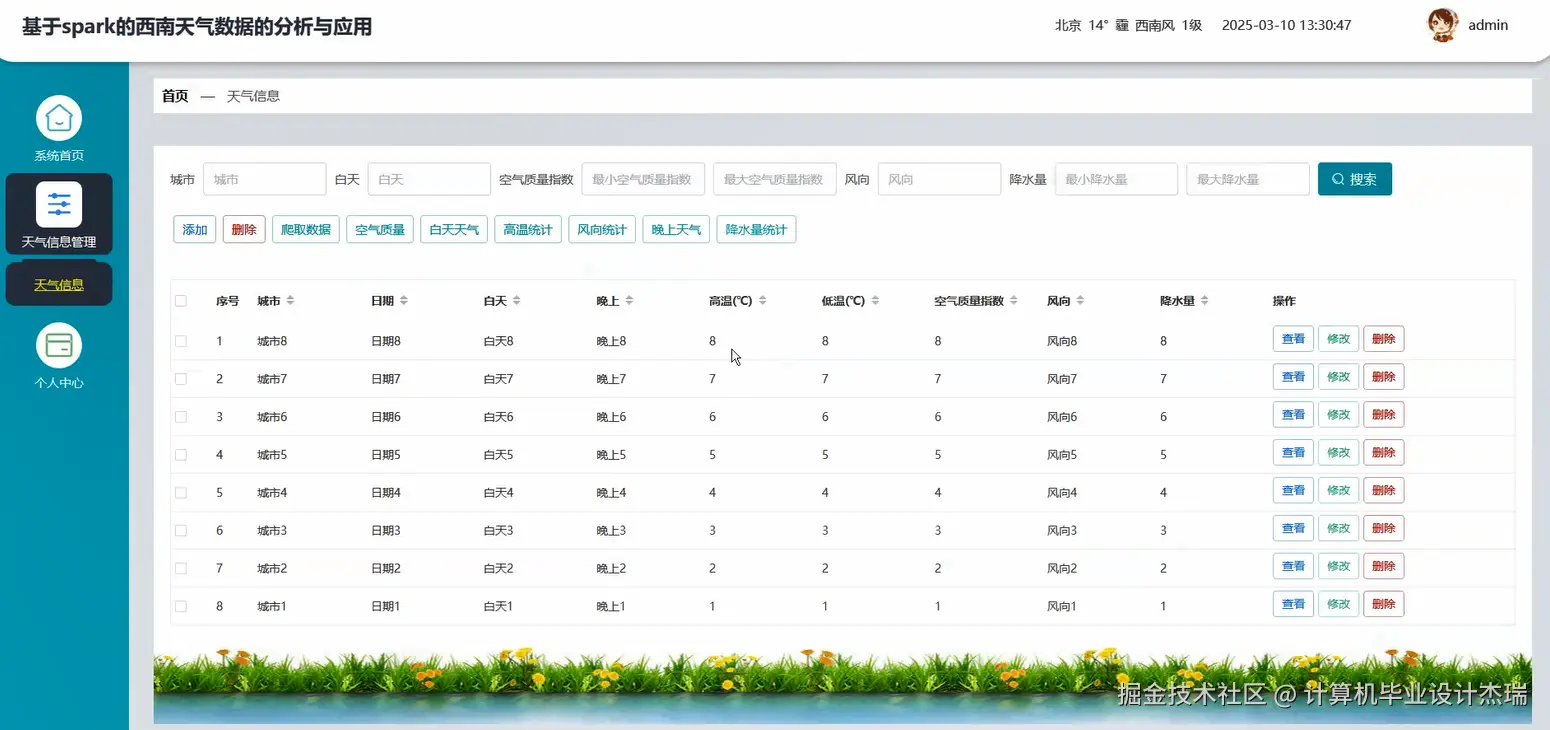
Task: Sort table by 空气质量指数 column arrows
Action: [x=1013, y=301]
